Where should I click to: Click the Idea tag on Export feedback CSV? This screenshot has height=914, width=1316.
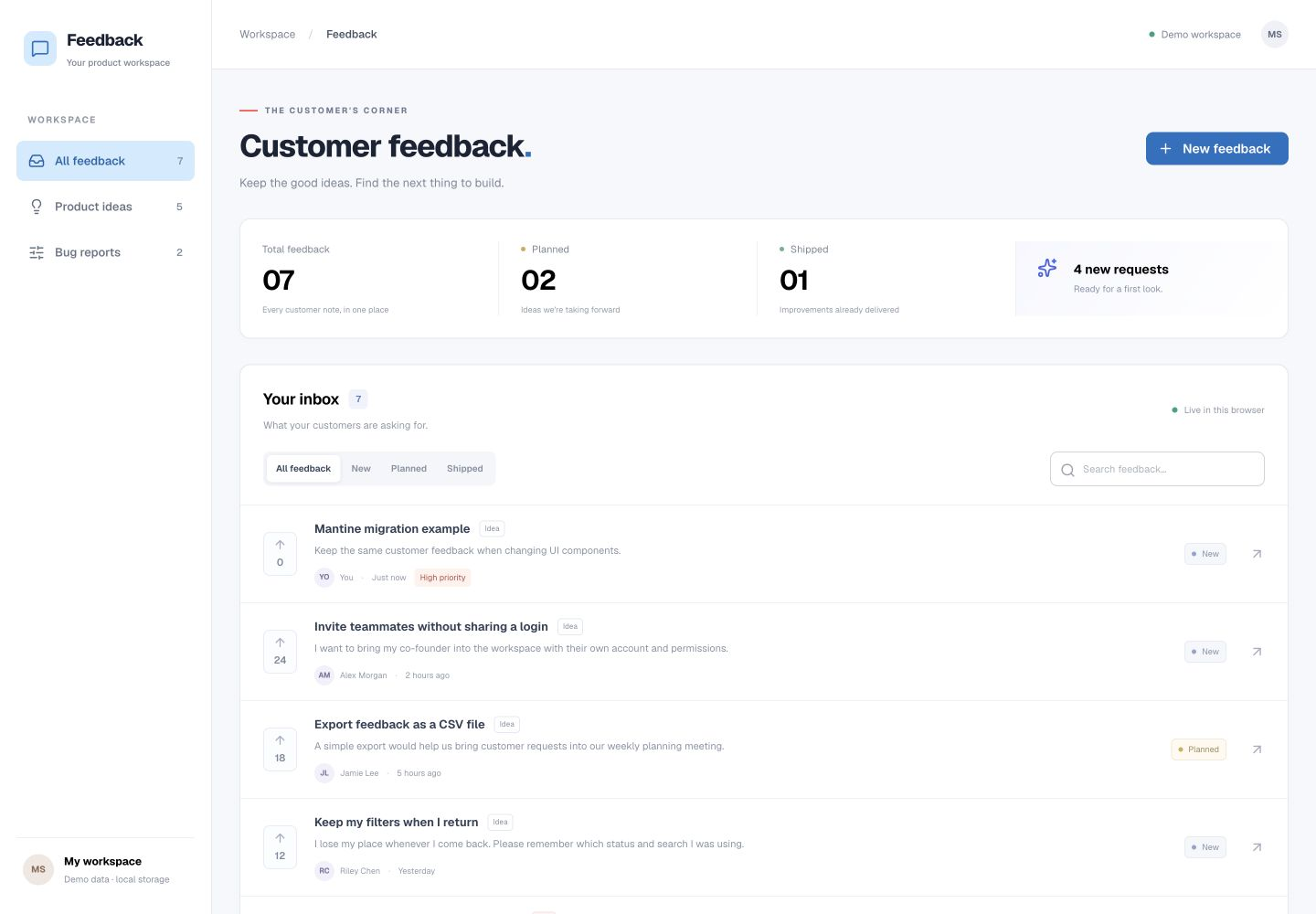[507, 725]
